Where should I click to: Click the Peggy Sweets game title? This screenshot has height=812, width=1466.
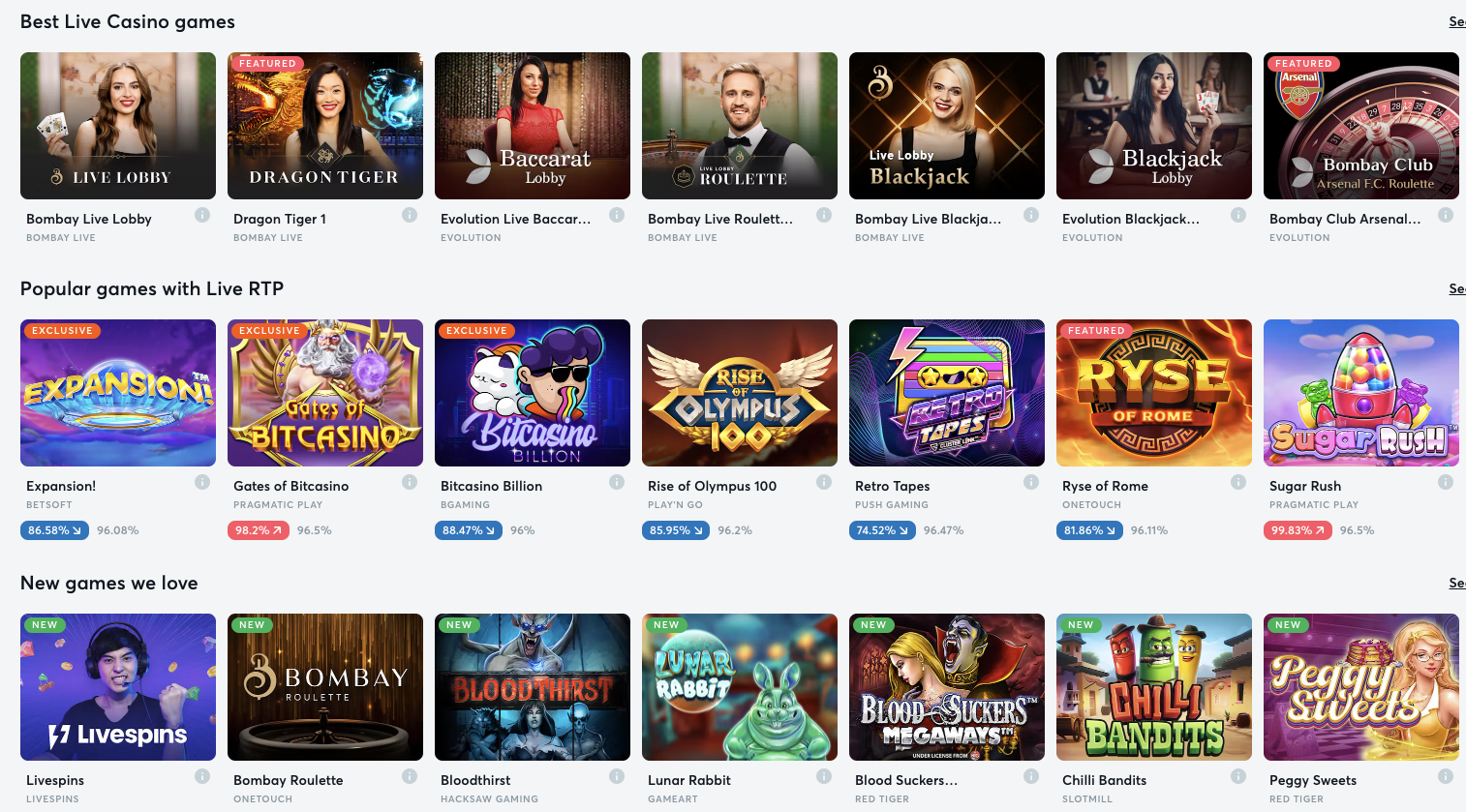pos(1313,780)
